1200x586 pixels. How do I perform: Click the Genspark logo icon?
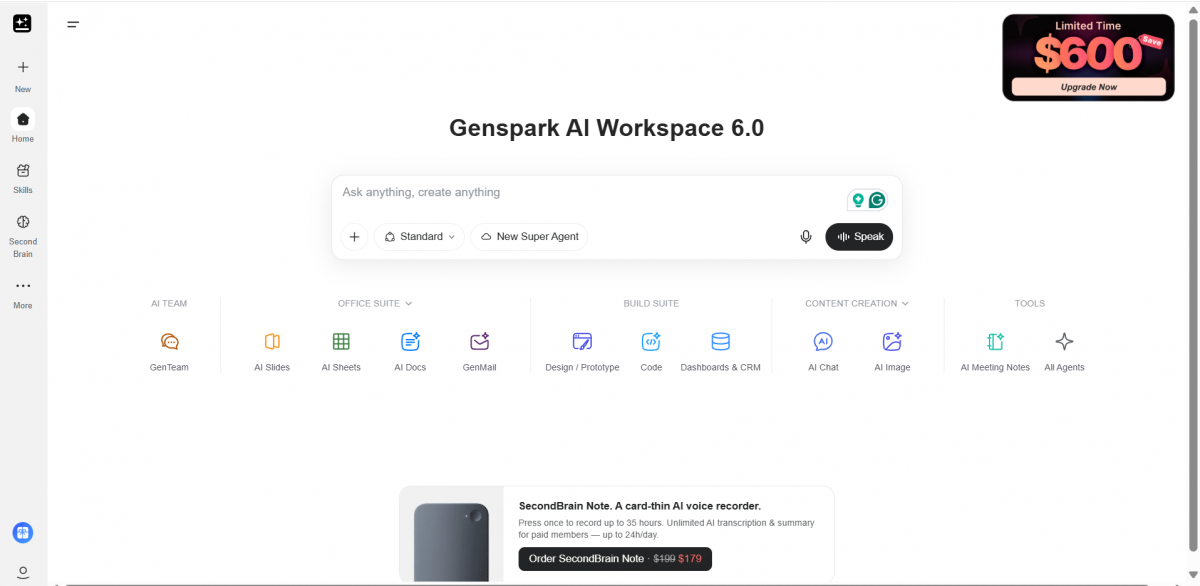pos(22,24)
